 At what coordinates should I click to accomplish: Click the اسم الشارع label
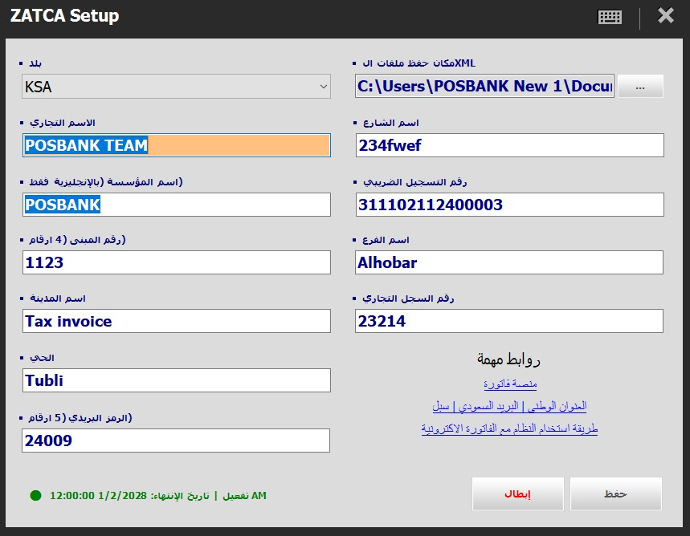[391, 123]
